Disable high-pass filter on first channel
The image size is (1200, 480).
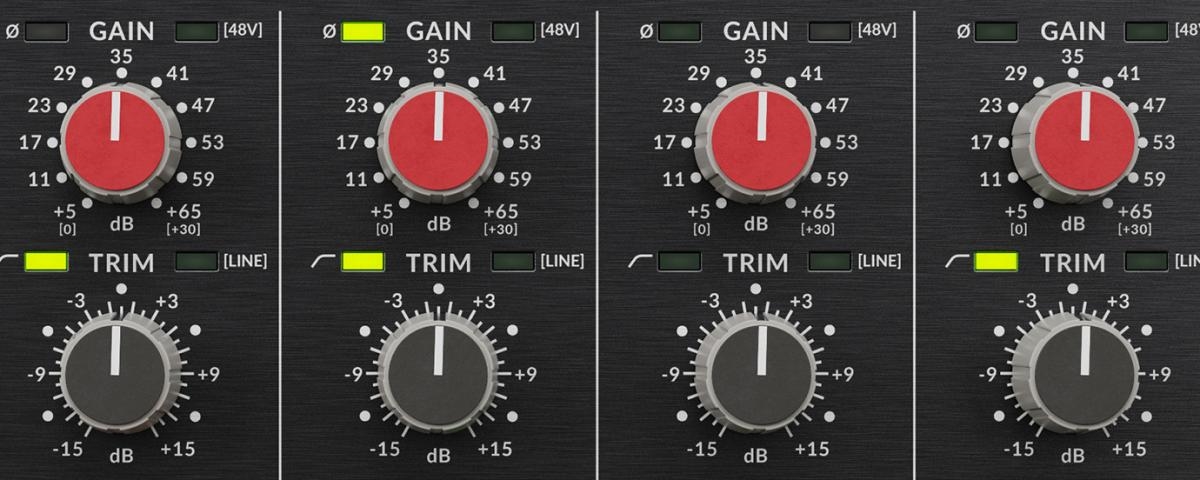pyautogui.click(x=46, y=262)
